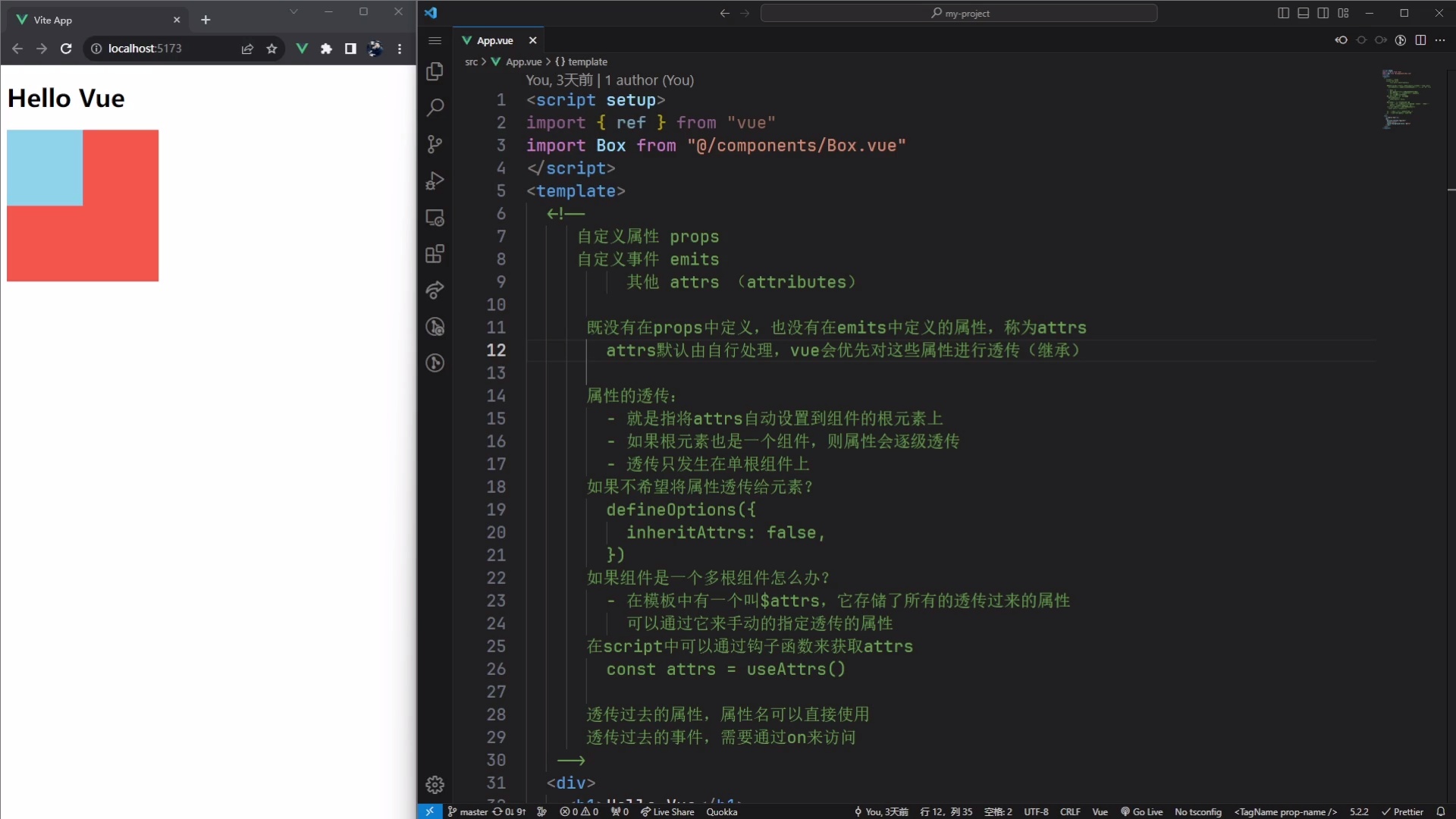Click the Vue DevTools extension icon in the browser

[x=303, y=48]
